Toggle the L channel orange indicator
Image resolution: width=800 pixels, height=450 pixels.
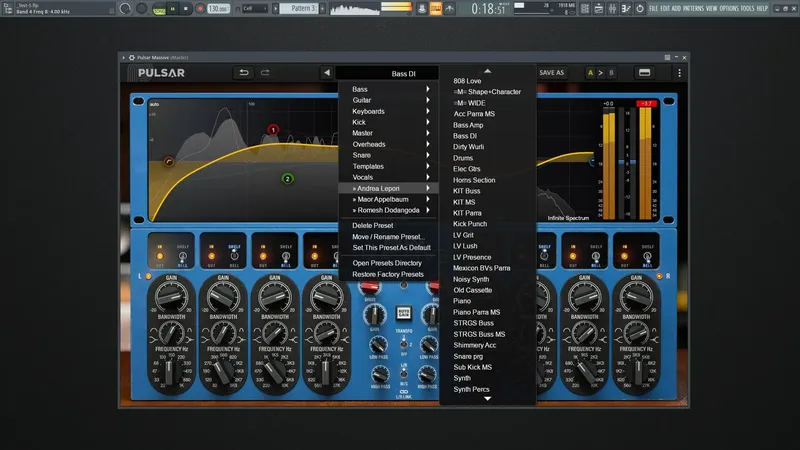148,276
